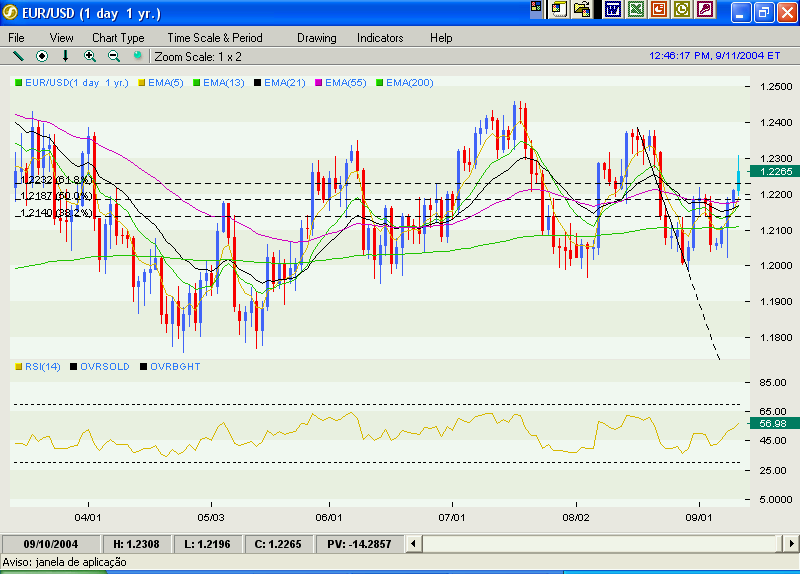
Task: Click the magenta EMA(55) legend color square
Action: pyautogui.click(x=320, y=82)
